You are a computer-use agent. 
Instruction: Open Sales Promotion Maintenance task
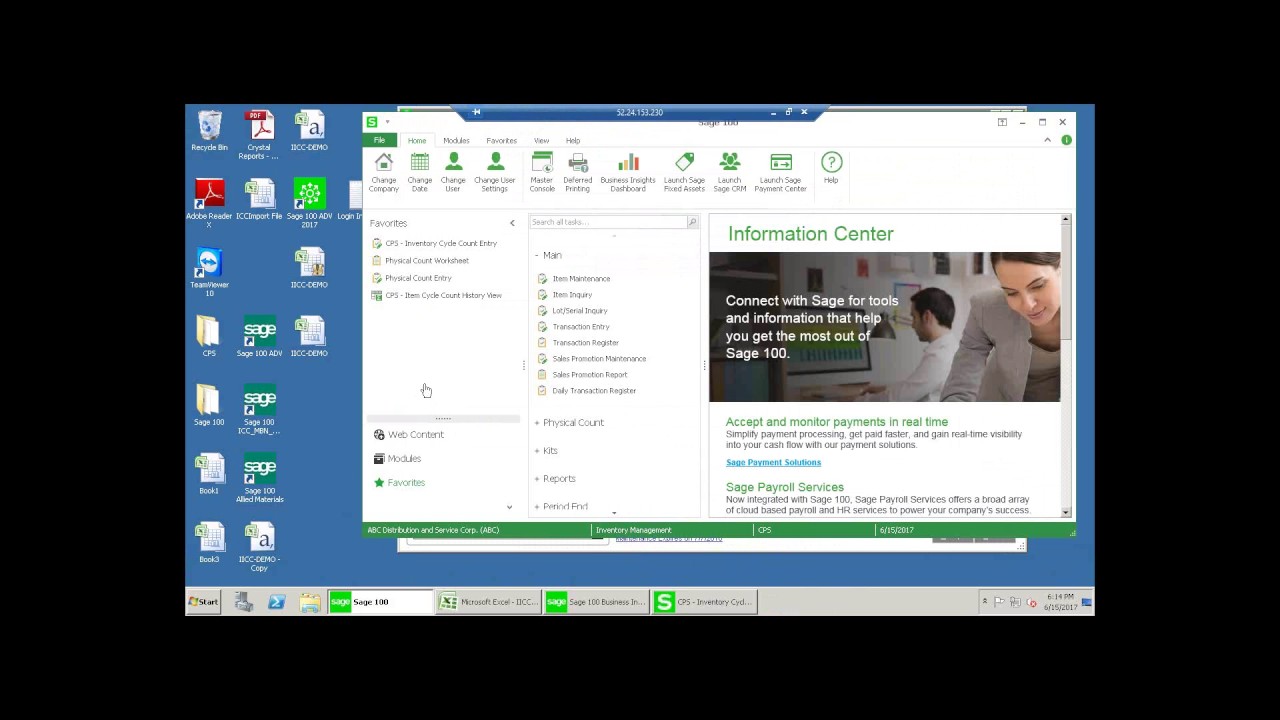coord(592,358)
